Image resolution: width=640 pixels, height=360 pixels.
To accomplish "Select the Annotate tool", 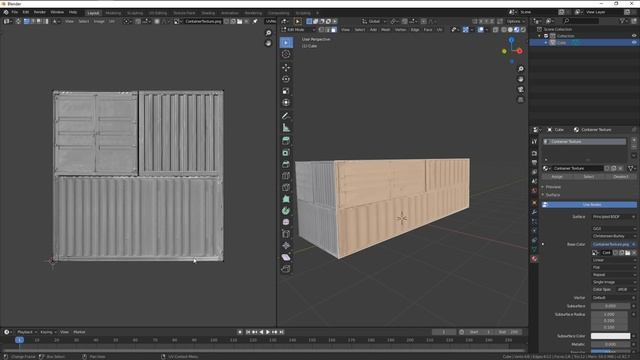I will 286,116.
